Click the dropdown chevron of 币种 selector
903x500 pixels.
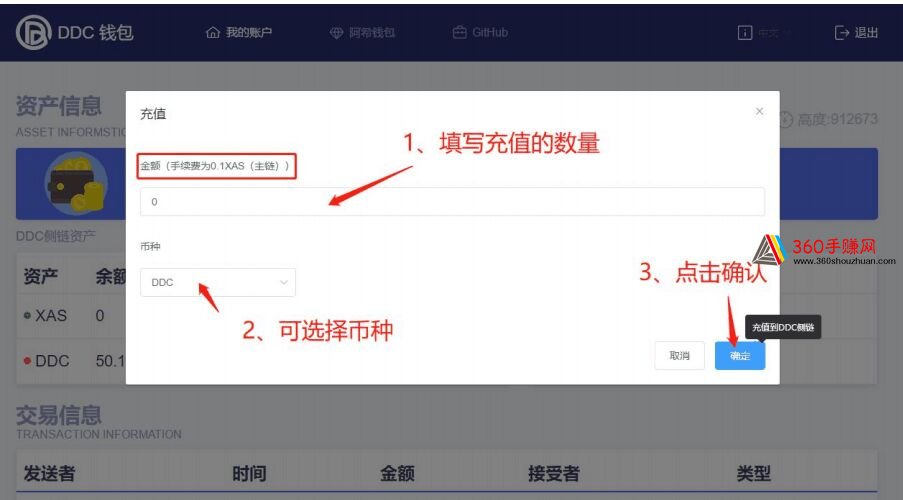(283, 282)
